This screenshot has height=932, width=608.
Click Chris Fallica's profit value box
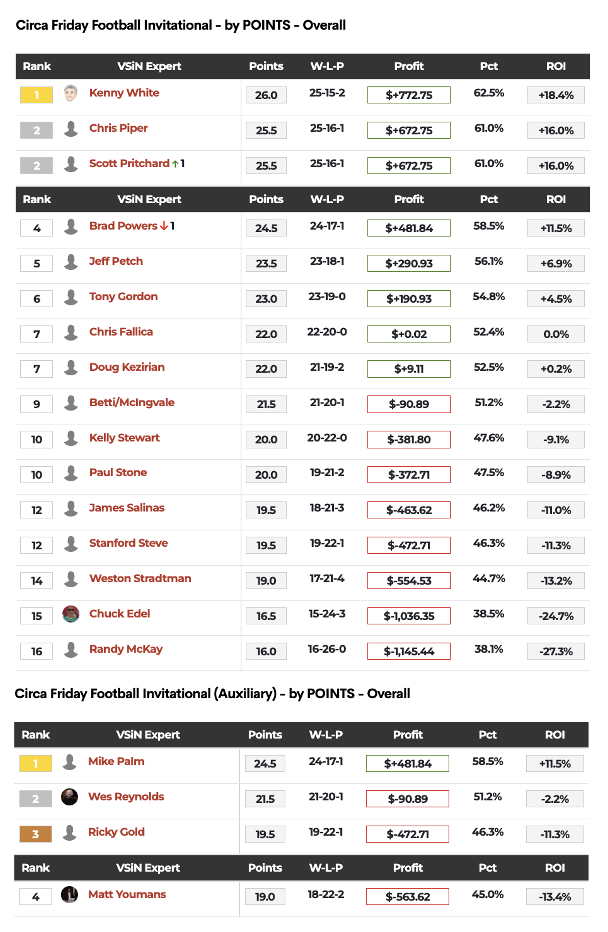click(409, 333)
